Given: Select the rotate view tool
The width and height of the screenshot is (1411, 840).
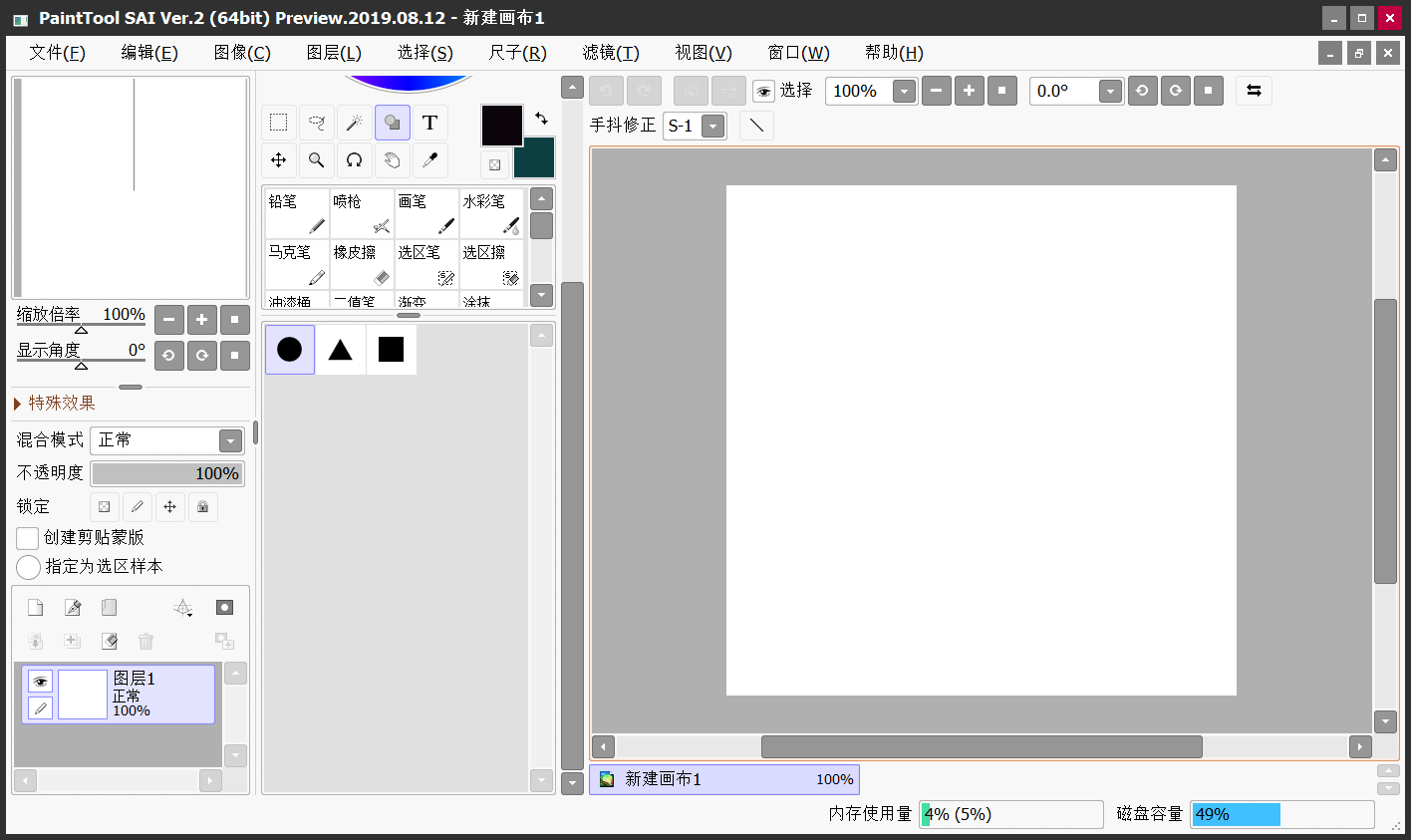Looking at the screenshot, I should click(x=355, y=160).
